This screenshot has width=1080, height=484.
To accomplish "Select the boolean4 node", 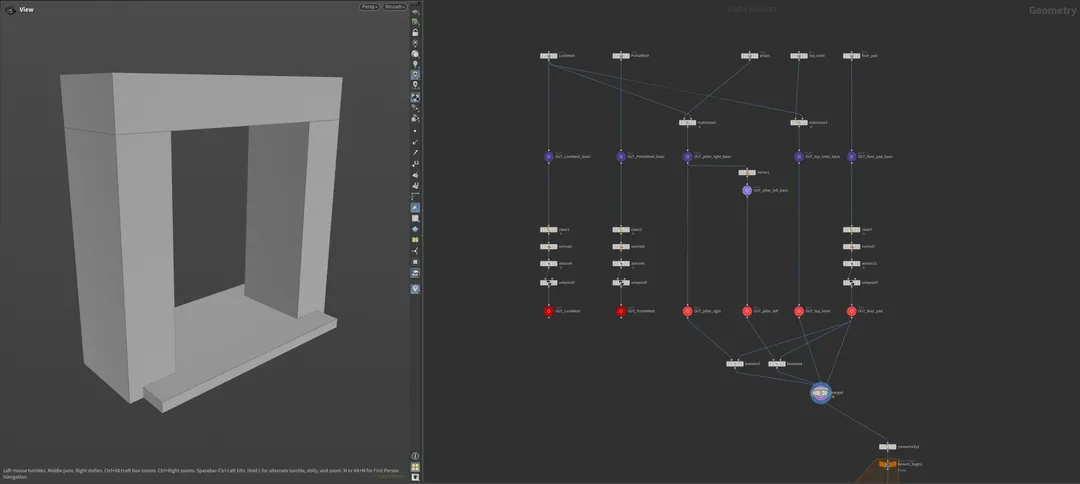I will point(777,364).
